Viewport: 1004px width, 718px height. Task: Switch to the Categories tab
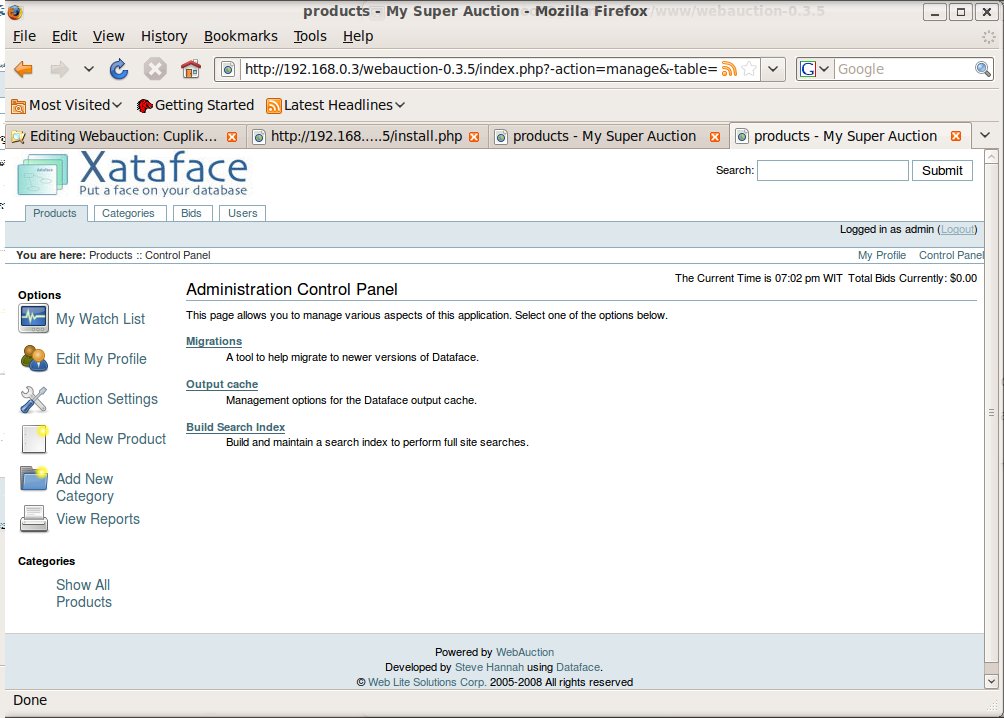128,213
